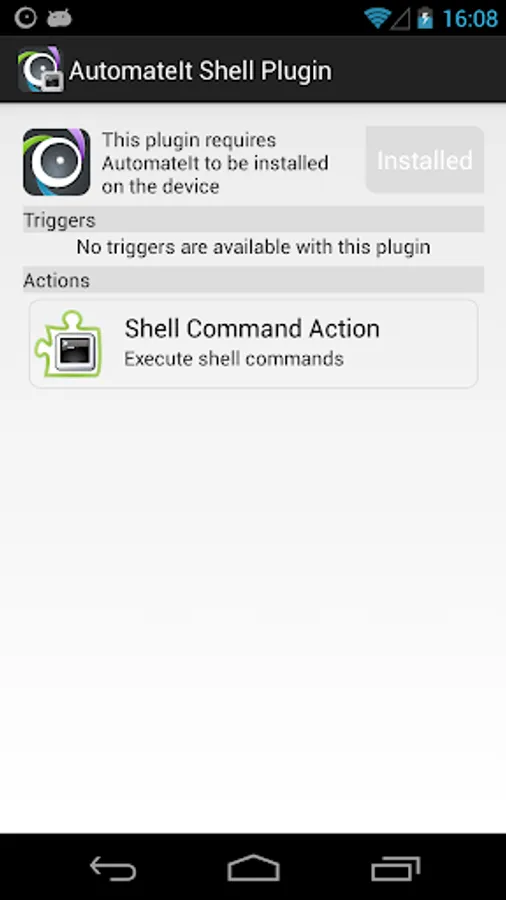Tap the Android Home navigation button

click(x=253, y=867)
